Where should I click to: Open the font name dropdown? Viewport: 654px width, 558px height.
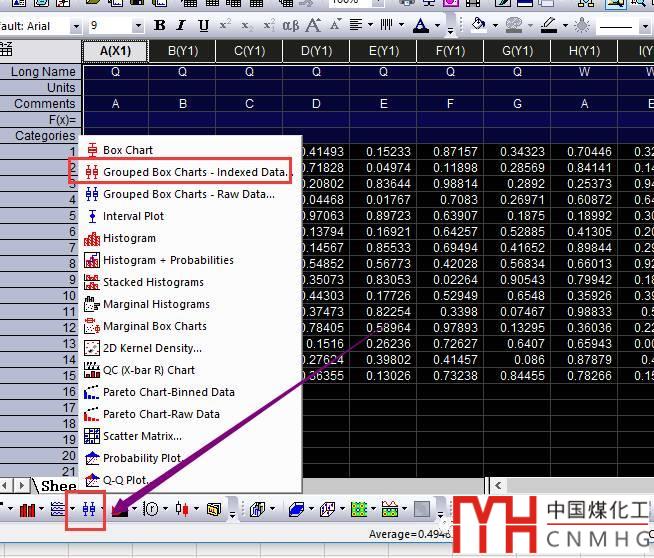click(76, 26)
